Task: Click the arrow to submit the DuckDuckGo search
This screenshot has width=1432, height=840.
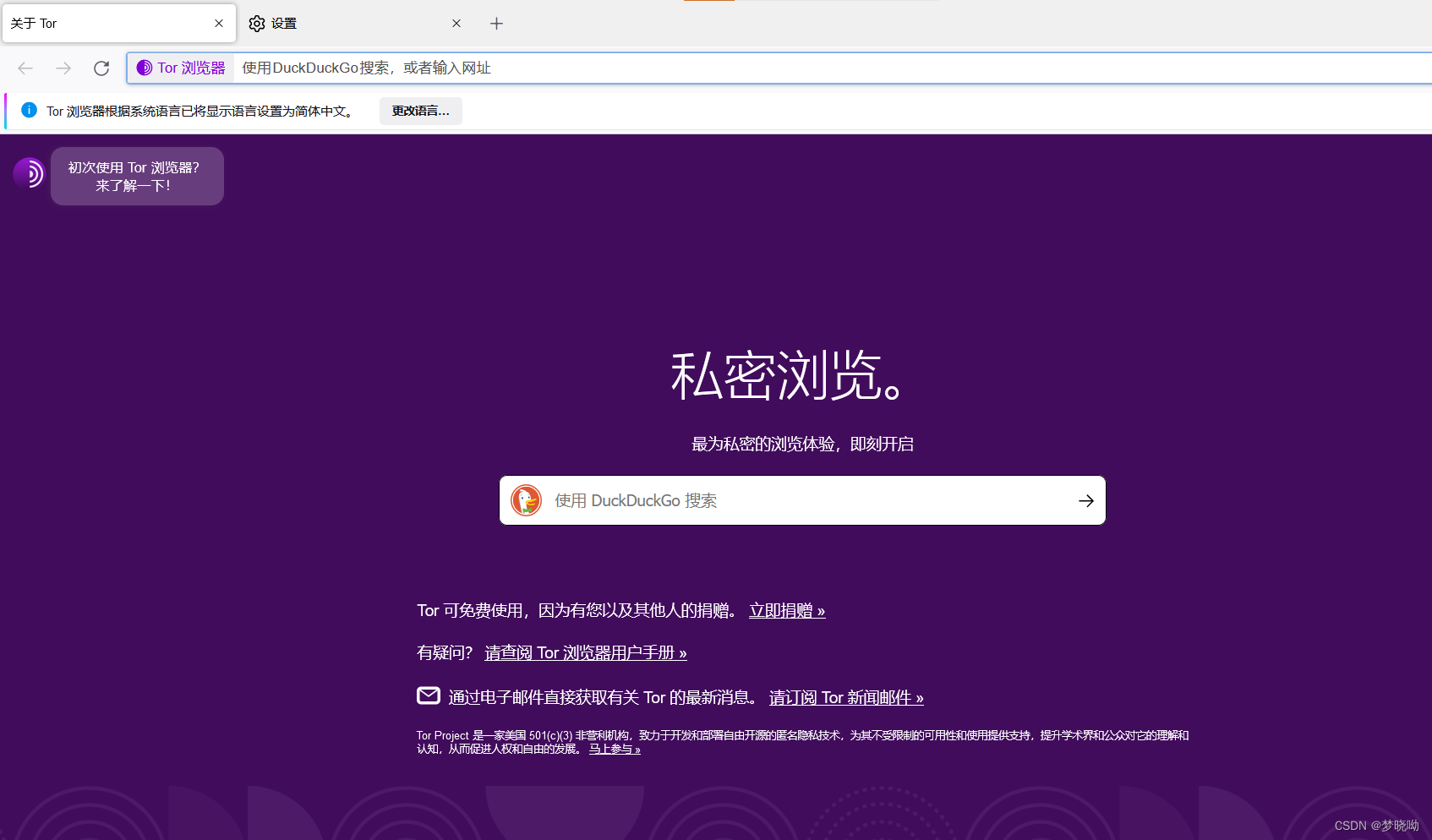Action: [1085, 500]
